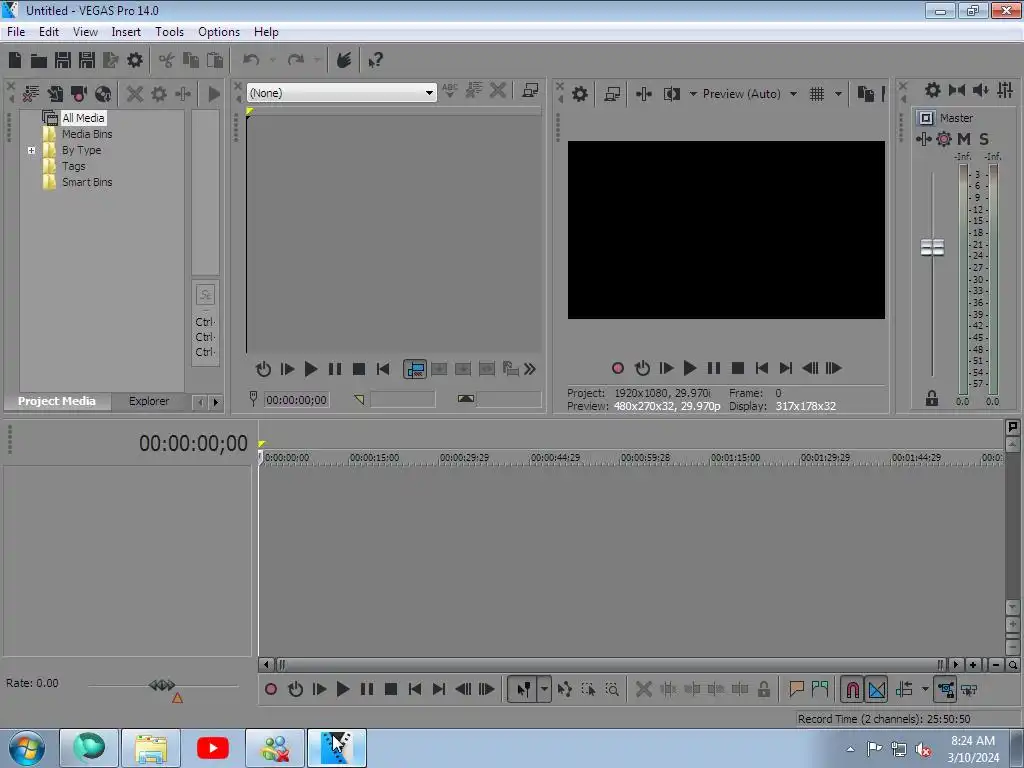Click the Undo arrow icon
The image size is (1024, 768).
point(251,60)
